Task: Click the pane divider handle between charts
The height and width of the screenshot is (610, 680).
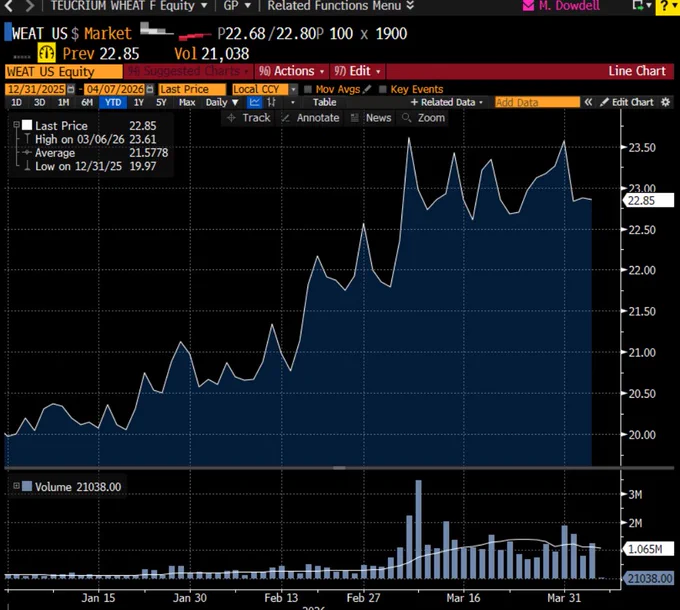Action: (339, 468)
